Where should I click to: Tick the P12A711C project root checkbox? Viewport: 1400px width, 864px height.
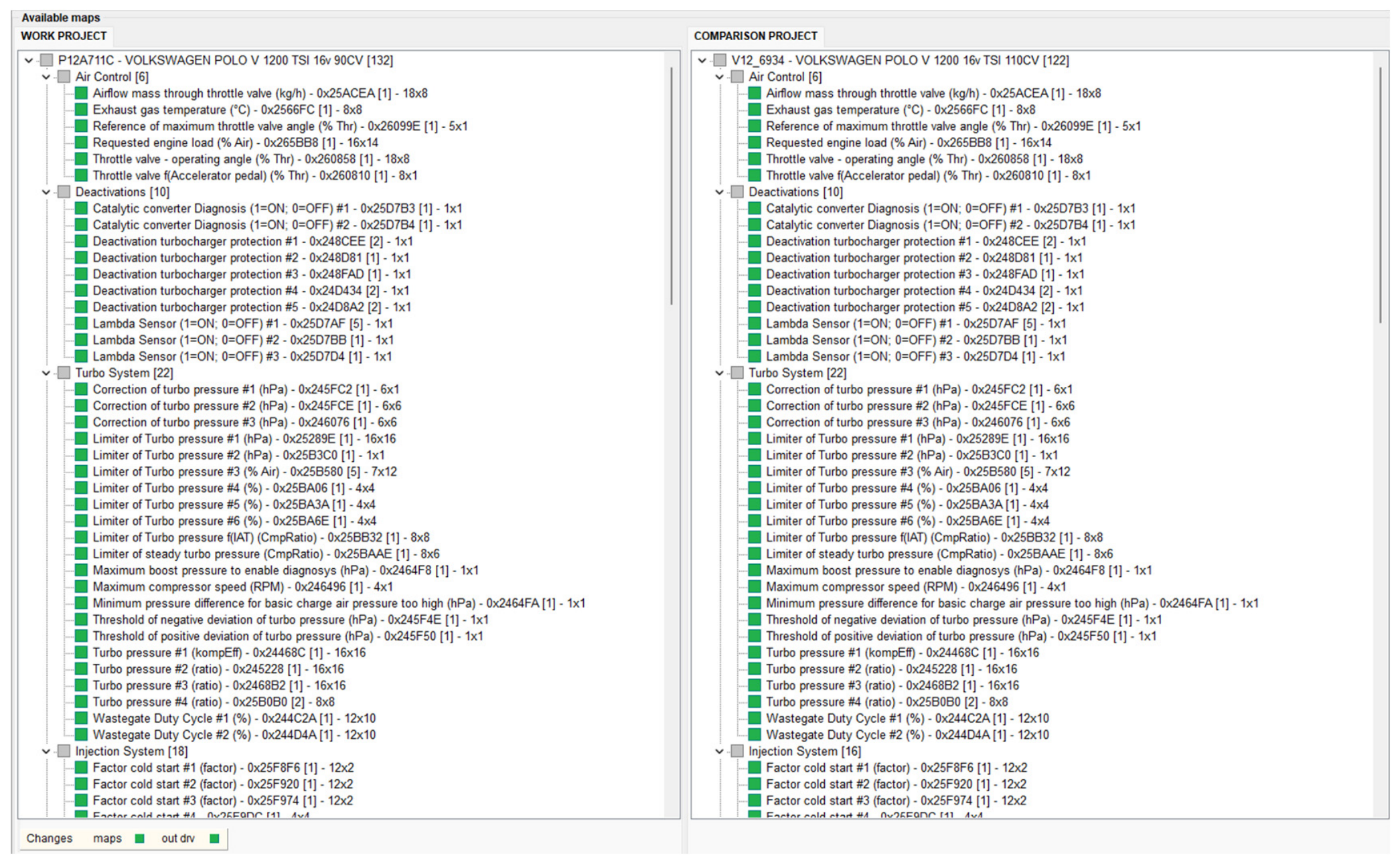[46, 60]
